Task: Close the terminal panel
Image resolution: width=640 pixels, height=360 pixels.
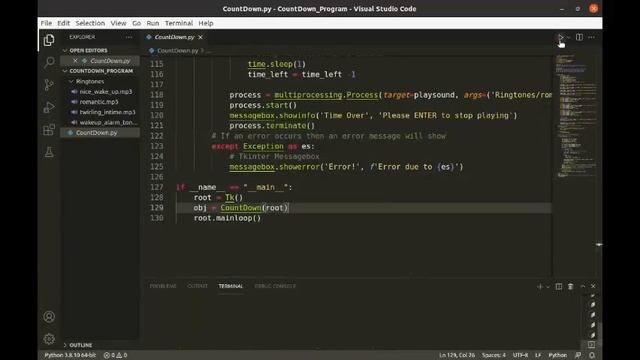Action: (x=593, y=287)
